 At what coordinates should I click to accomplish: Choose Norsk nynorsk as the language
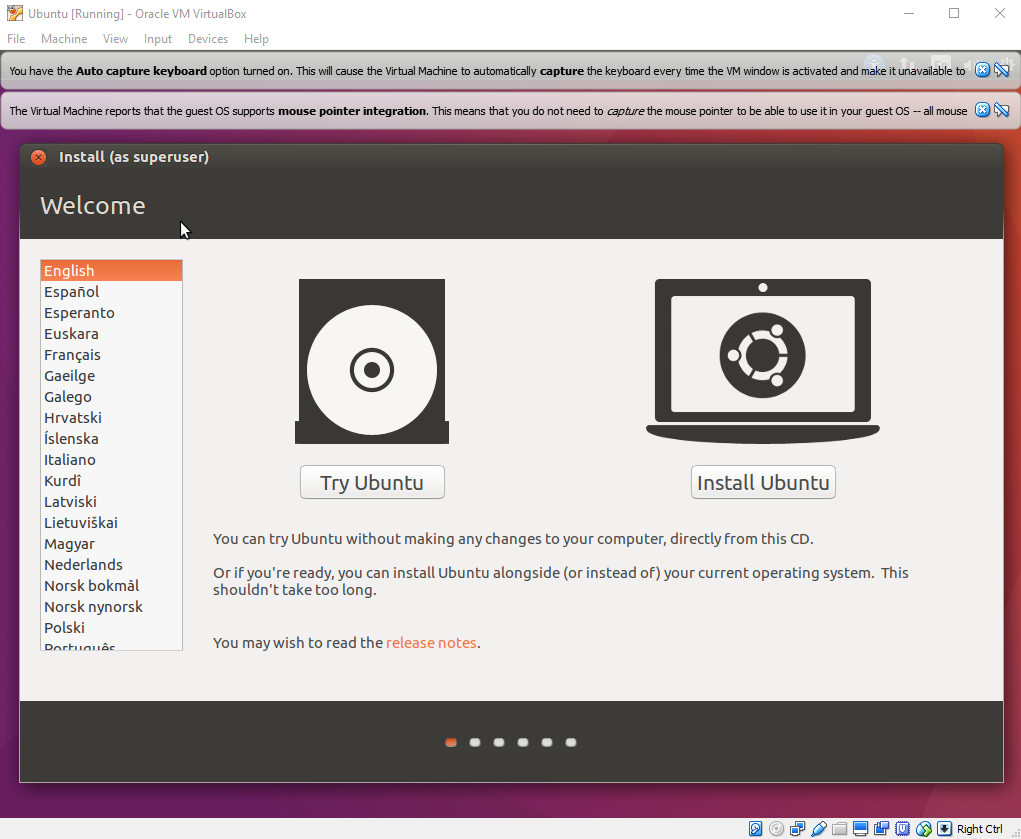[x=111, y=606]
